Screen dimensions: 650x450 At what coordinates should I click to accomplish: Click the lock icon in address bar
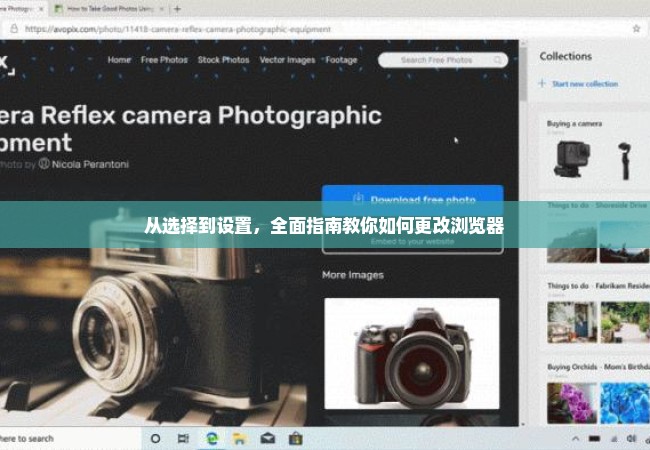point(14,29)
